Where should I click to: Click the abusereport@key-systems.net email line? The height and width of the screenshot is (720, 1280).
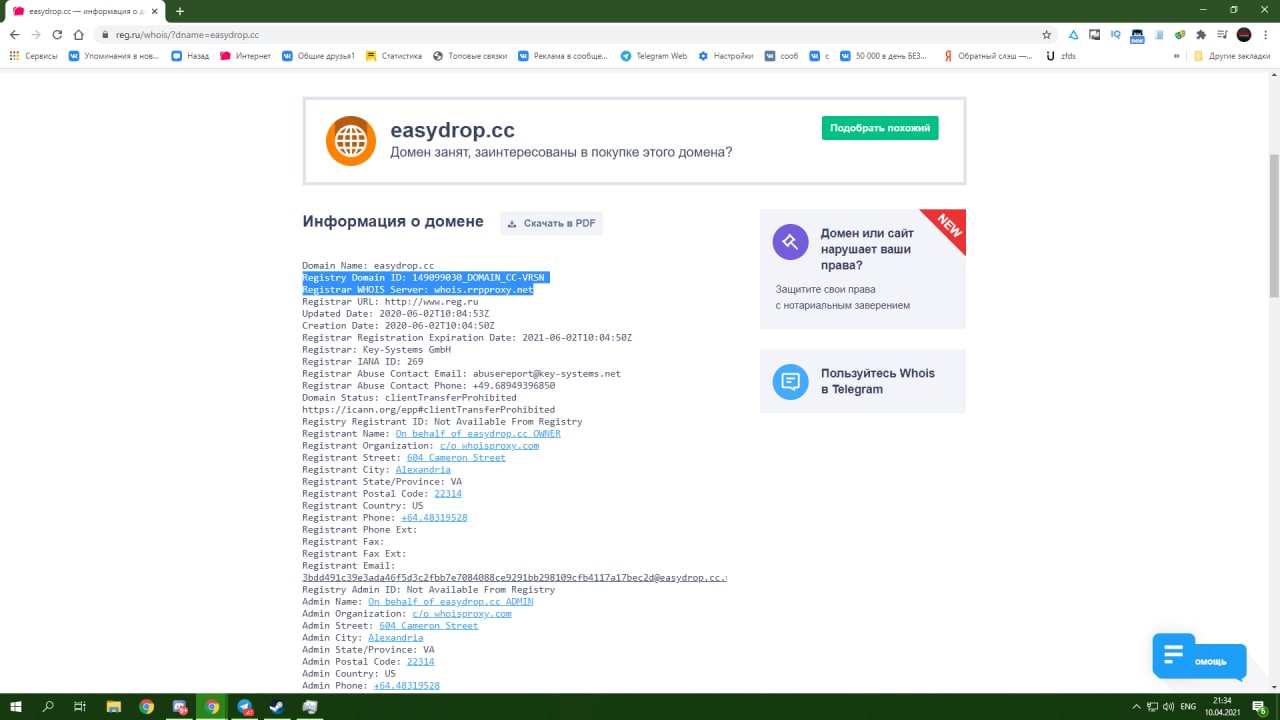pos(461,374)
